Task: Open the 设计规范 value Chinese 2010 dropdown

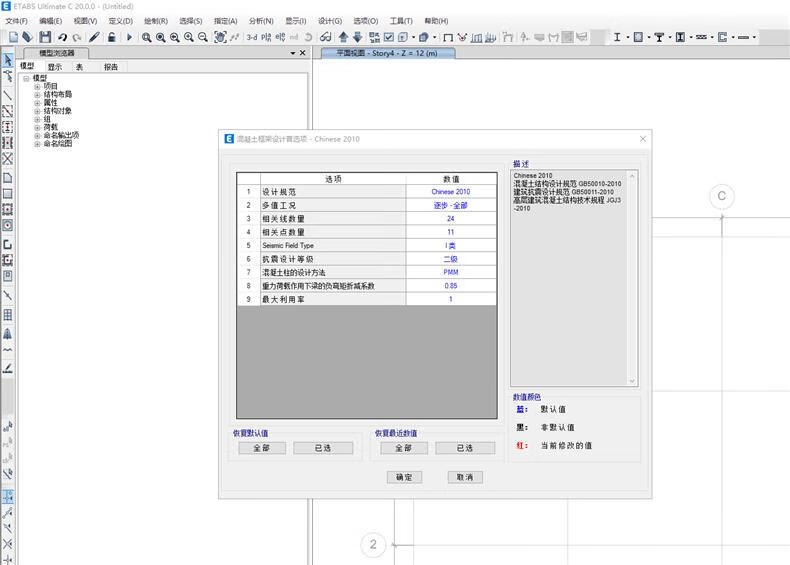Action: pyautogui.click(x=450, y=191)
